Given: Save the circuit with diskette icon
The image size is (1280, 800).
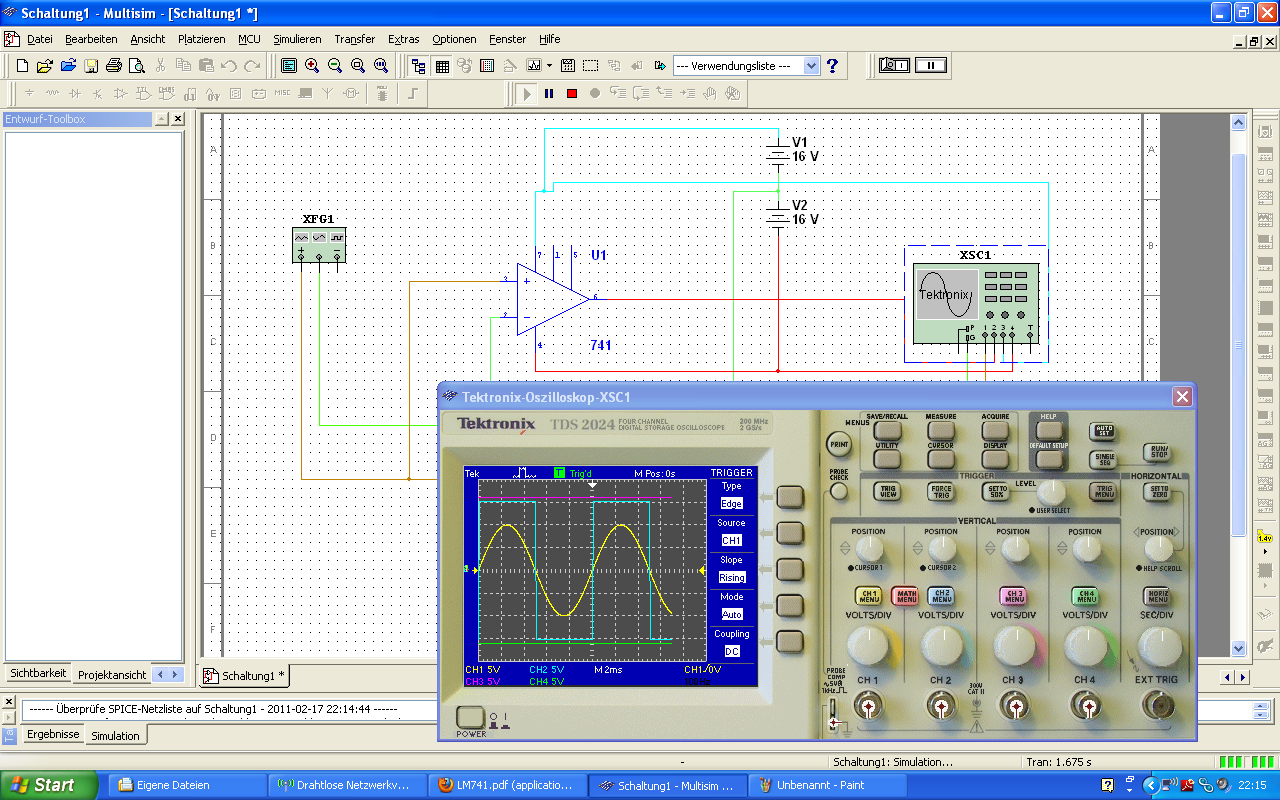Looking at the screenshot, I should (x=91, y=66).
